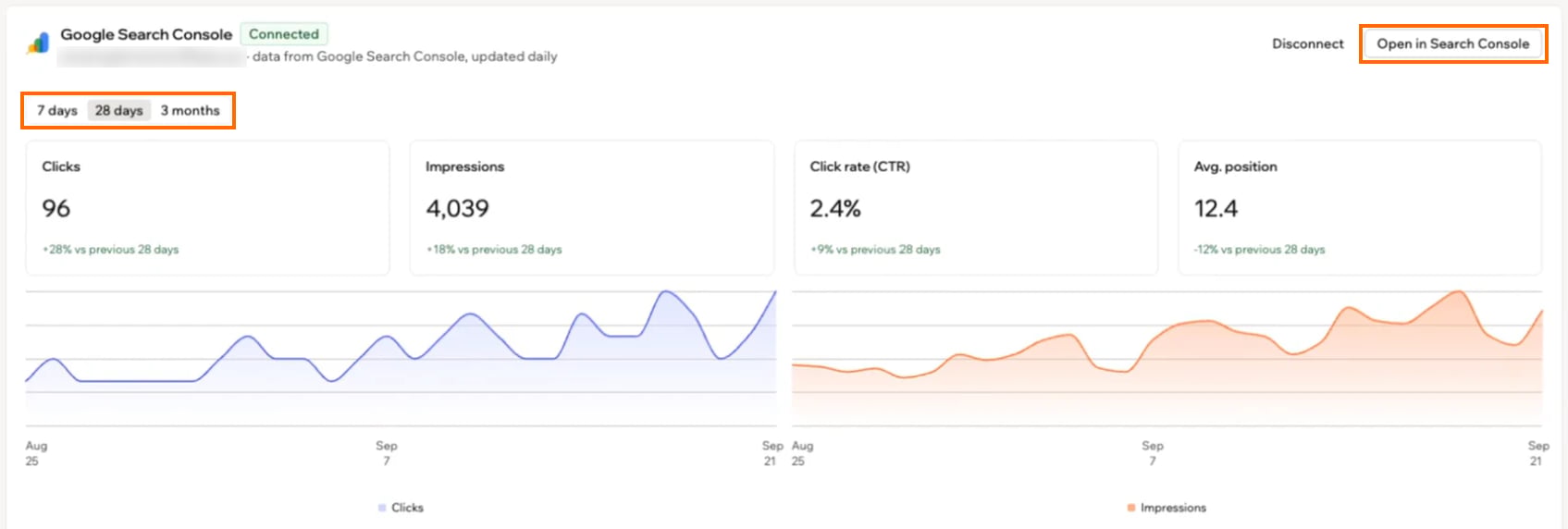Click the Aug 25 label on Impressions chart
The width and height of the screenshot is (1568, 529).
tap(802, 453)
